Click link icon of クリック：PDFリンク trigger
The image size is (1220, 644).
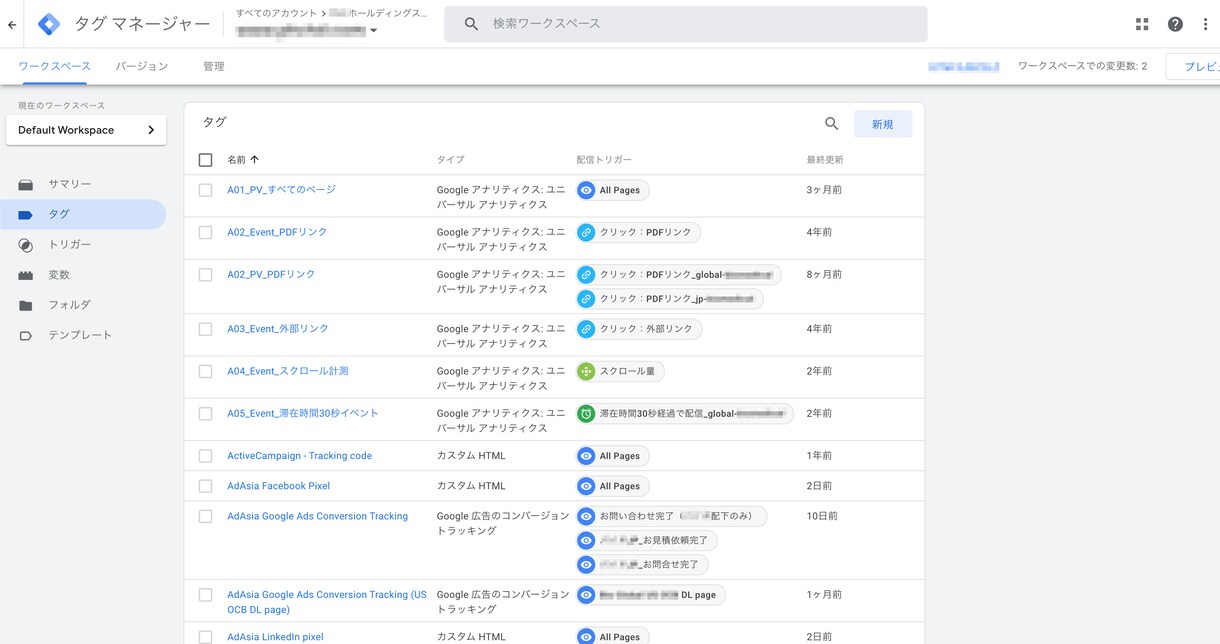(x=586, y=232)
